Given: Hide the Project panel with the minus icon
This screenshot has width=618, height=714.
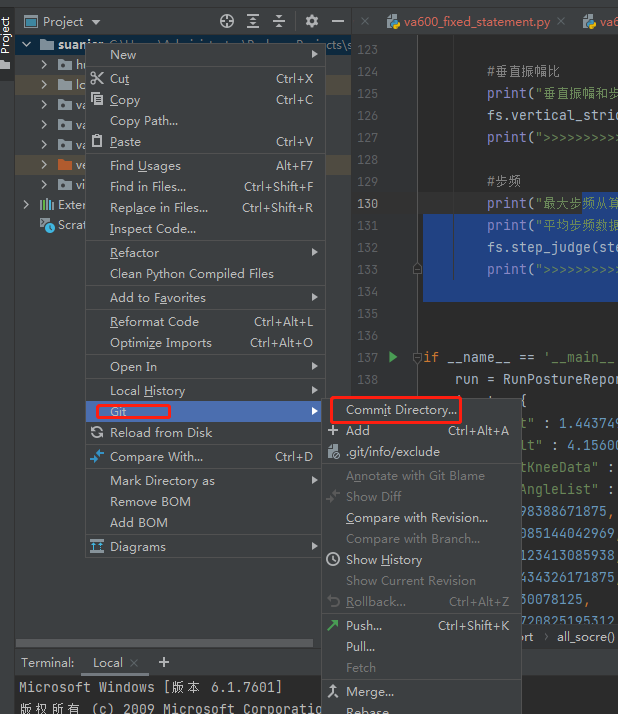Looking at the screenshot, I should point(338,21).
